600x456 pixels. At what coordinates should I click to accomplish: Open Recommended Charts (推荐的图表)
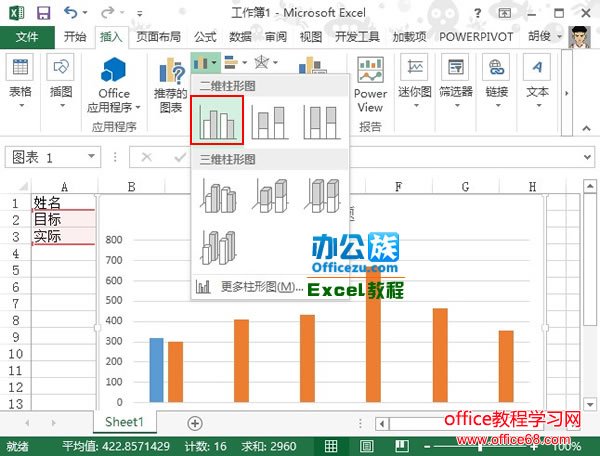171,85
